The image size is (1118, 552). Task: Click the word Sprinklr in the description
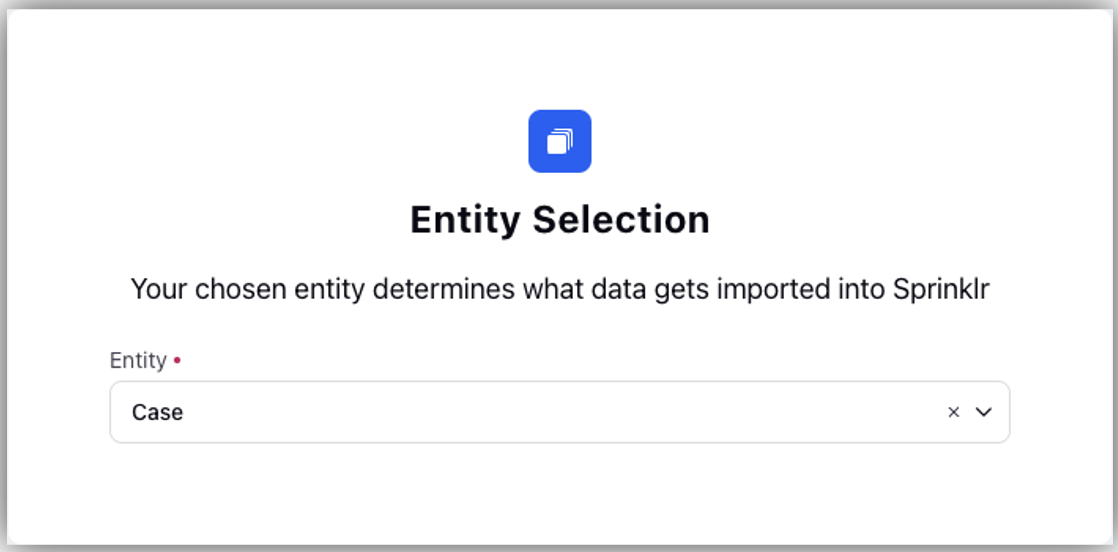coord(940,290)
